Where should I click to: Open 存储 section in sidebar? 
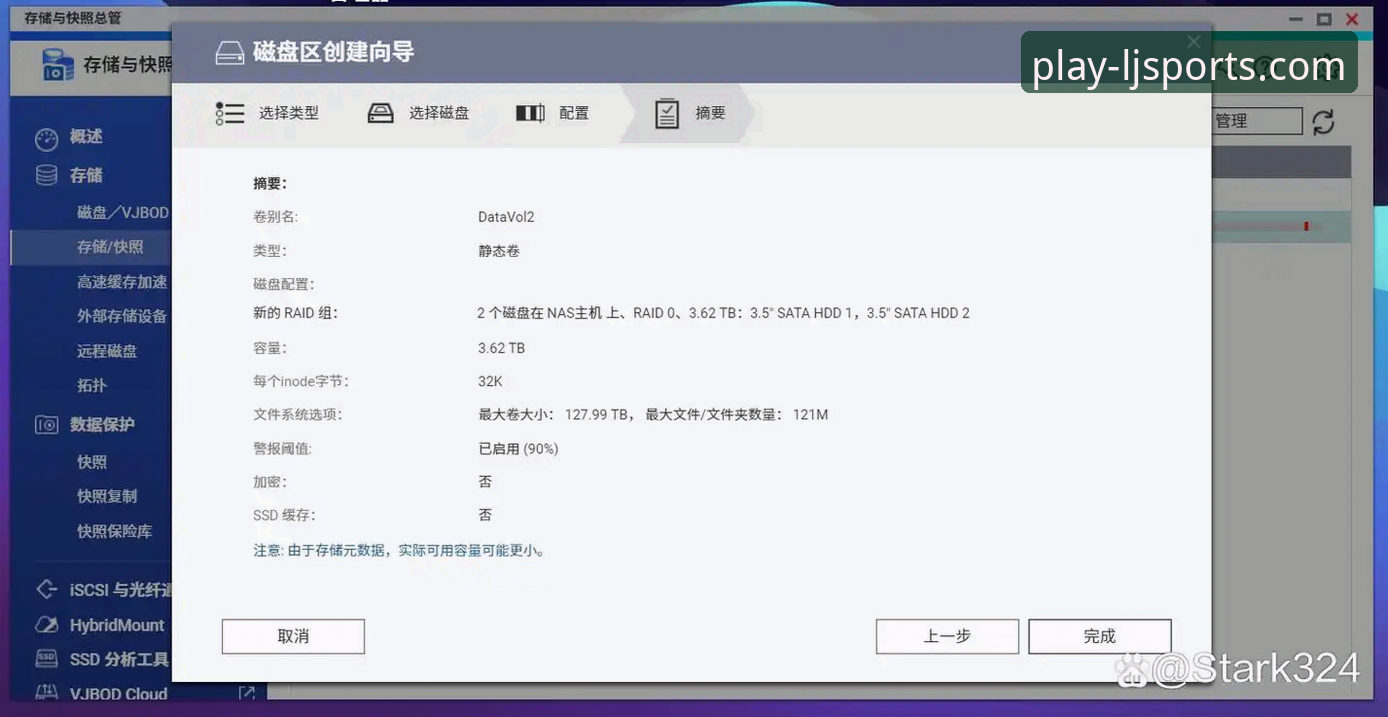click(86, 175)
